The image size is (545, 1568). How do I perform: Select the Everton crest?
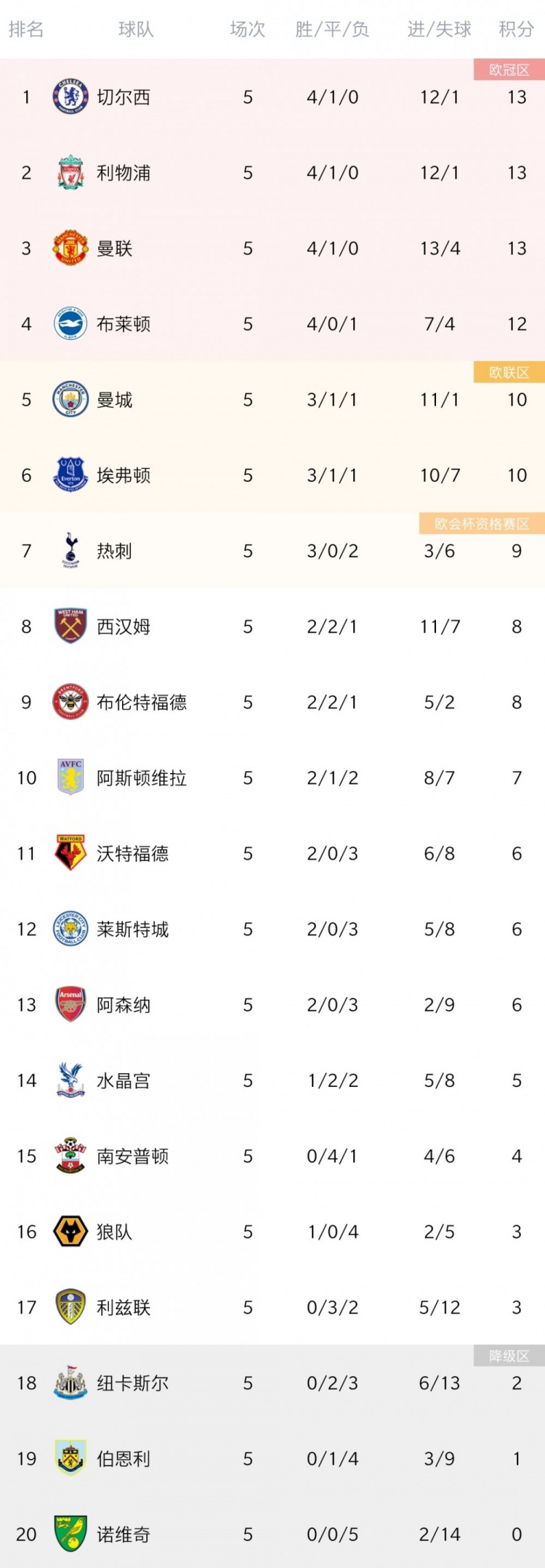pyautogui.click(x=70, y=475)
